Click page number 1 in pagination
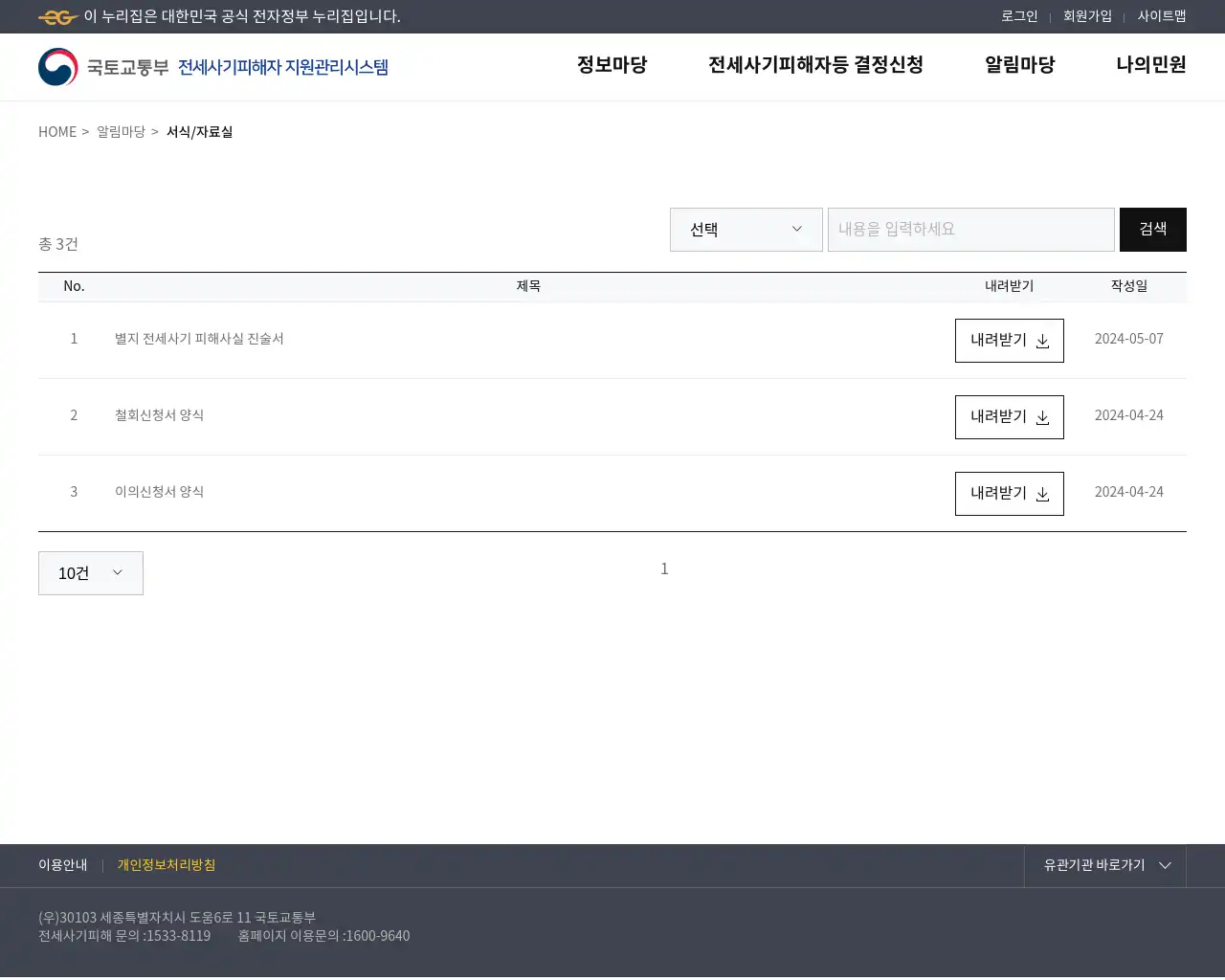1225x980 pixels. point(664,569)
